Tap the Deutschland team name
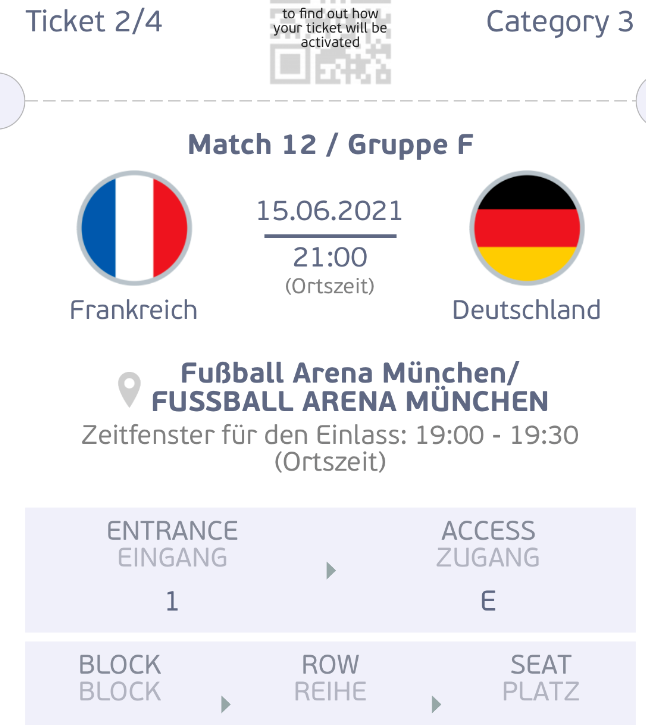 point(526,310)
